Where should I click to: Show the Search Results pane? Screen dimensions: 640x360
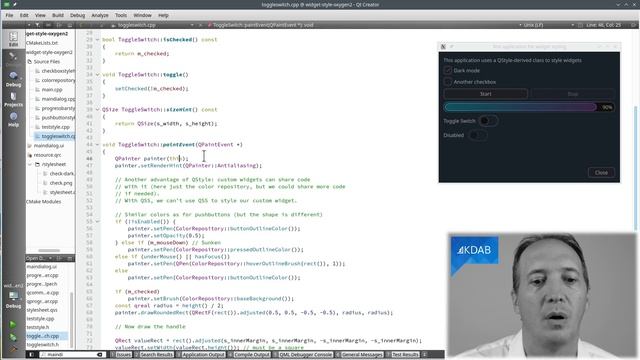(x=154, y=355)
